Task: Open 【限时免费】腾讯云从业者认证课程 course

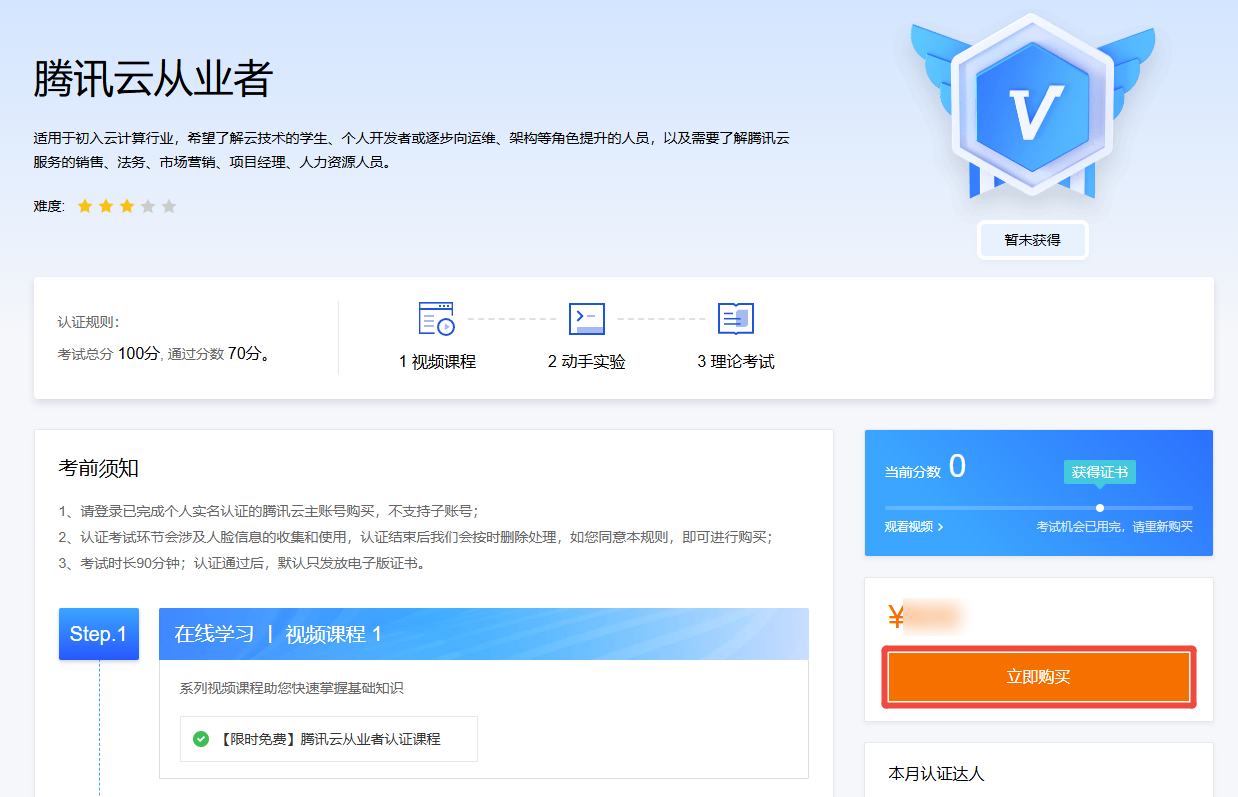Action: click(329, 739)
